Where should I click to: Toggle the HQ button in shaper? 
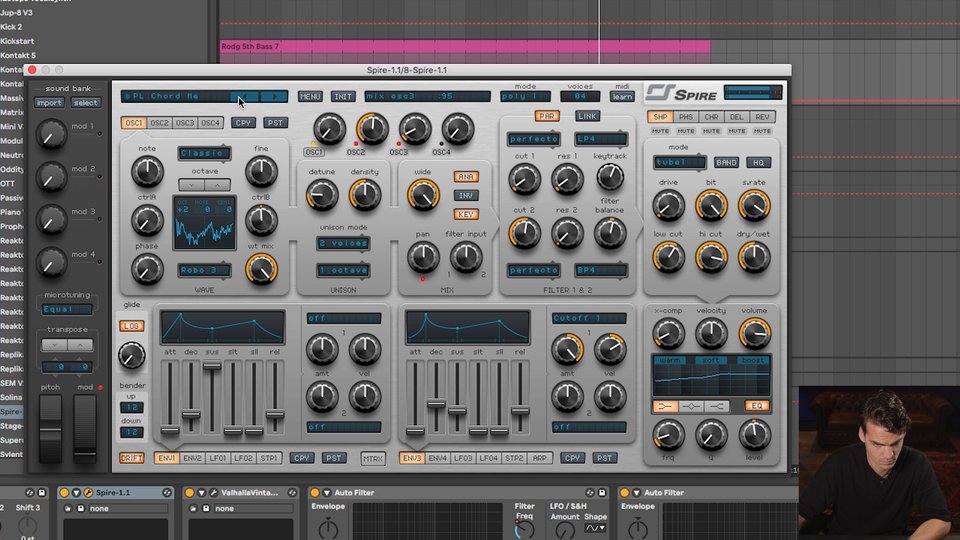pyautogui.click(x=758, y=162)
